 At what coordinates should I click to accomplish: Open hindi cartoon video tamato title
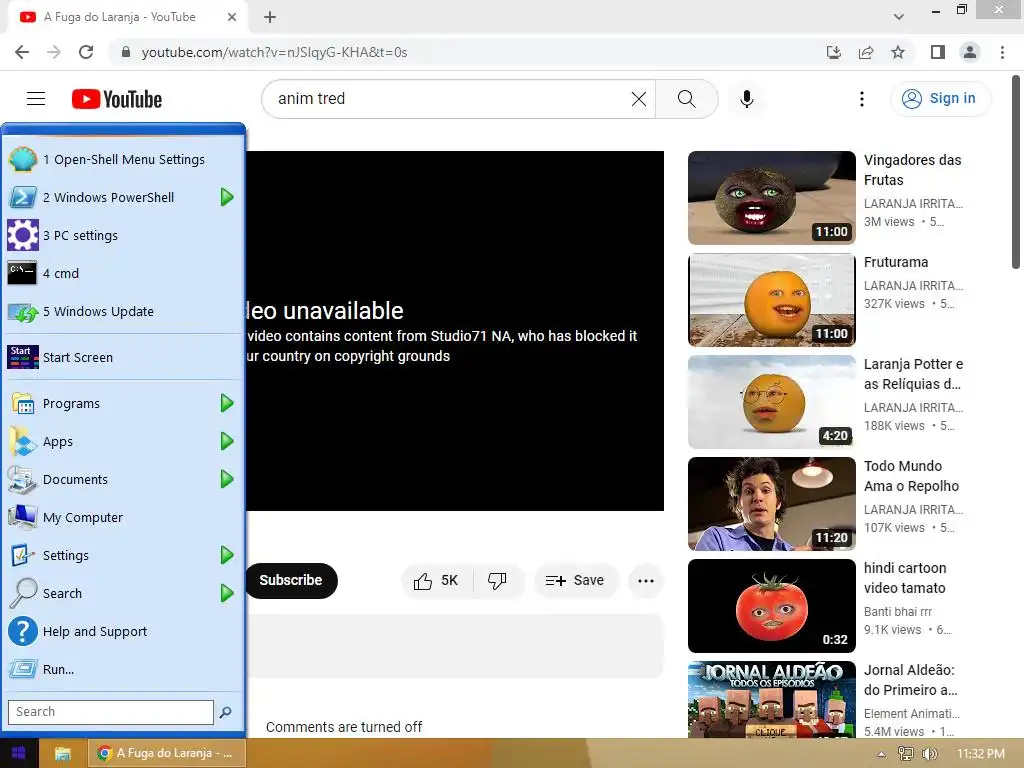(x=904, y=578)
